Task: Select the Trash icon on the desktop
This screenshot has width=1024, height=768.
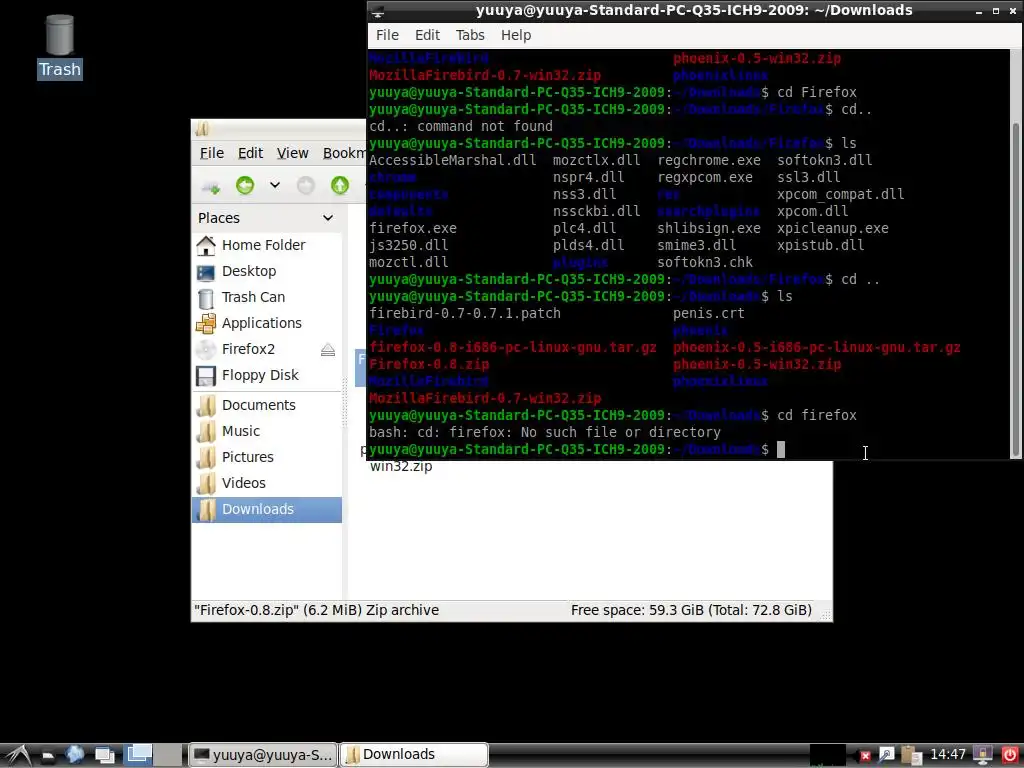Action: click(x=59, y=47)
